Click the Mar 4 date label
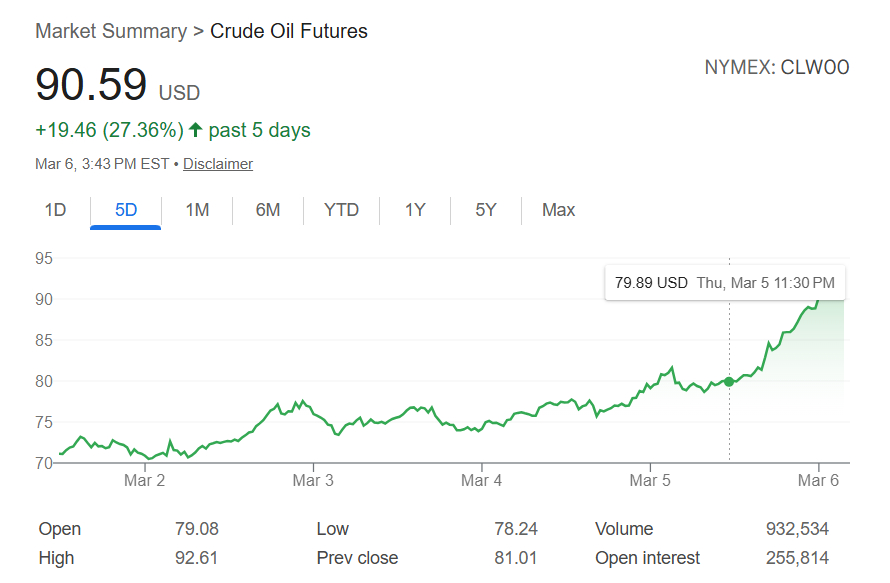The image size is (890, 583). pyautogui.click(x=481, y=481)
